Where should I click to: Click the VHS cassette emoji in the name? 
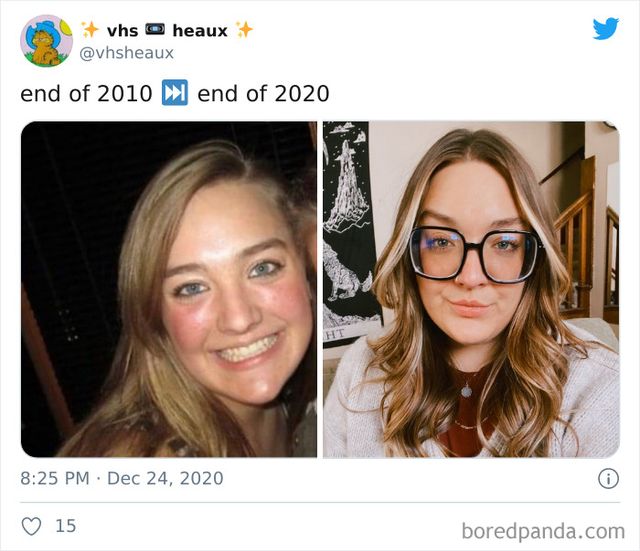[155, 31]
